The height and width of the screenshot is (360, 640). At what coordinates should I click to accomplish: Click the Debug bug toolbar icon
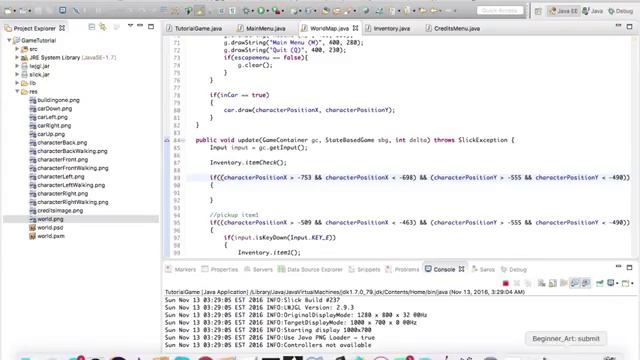[246, 11]
